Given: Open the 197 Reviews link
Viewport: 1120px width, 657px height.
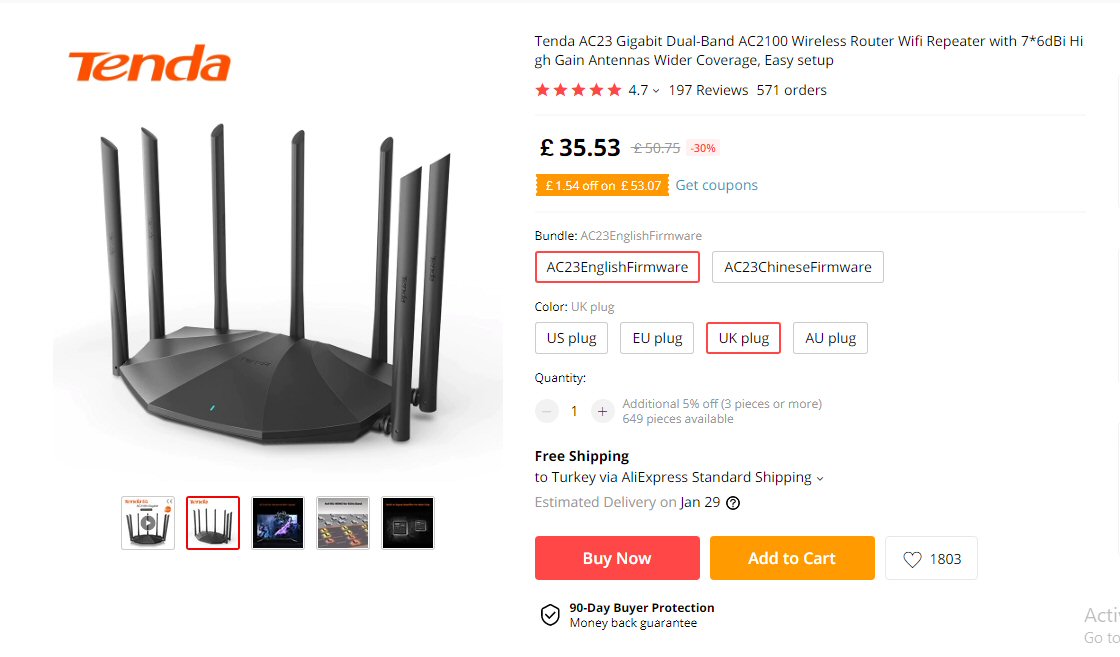Looking at the screenshot, I should click(708, 90).
